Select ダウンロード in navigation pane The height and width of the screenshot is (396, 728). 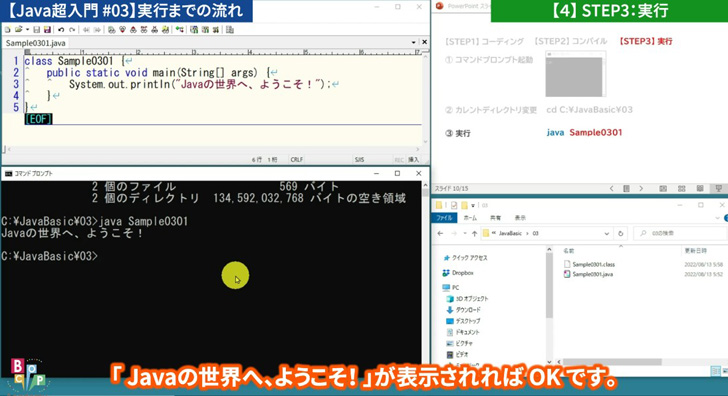click(x=463, y=310)
